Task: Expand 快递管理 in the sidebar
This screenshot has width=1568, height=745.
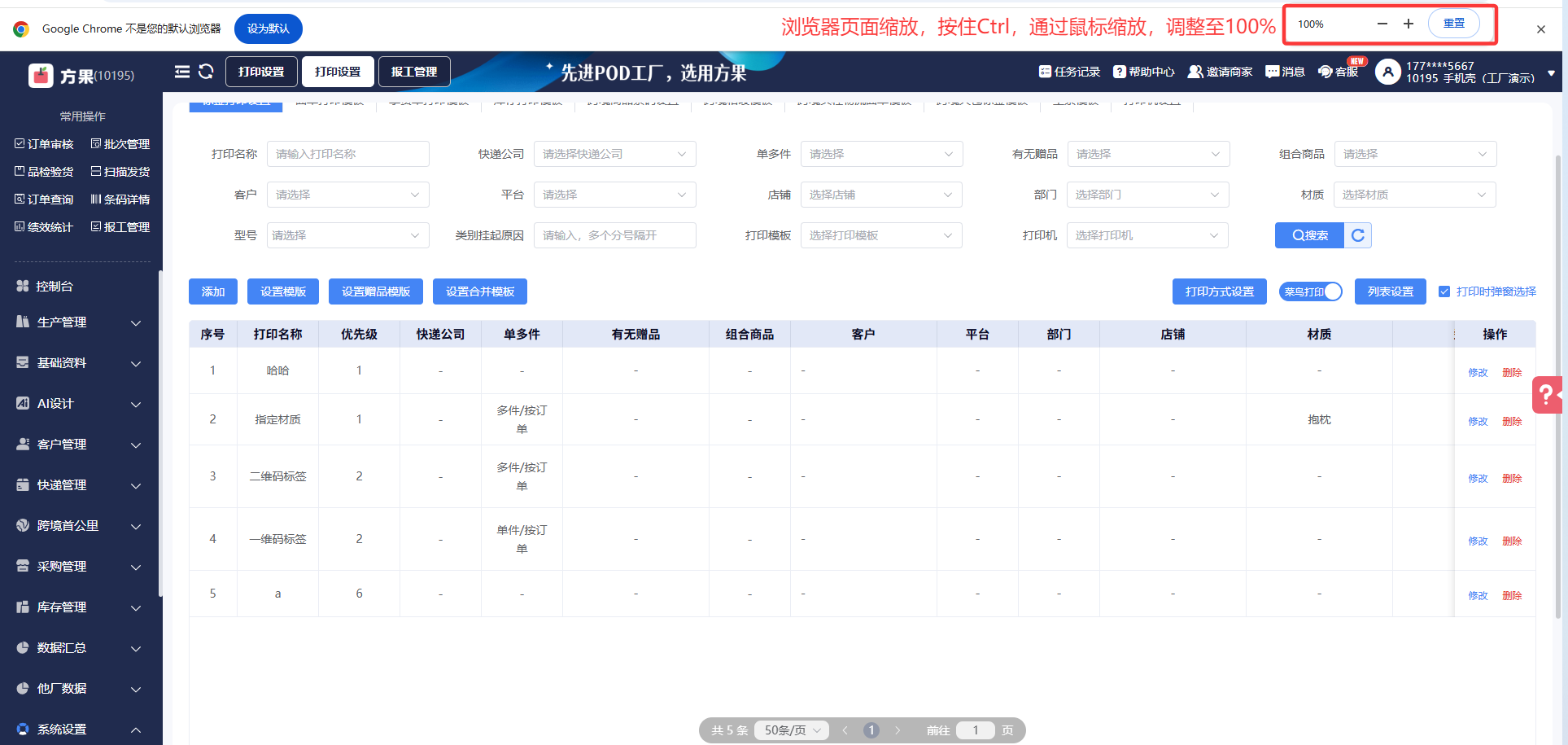Action: [x=80, y=485]
